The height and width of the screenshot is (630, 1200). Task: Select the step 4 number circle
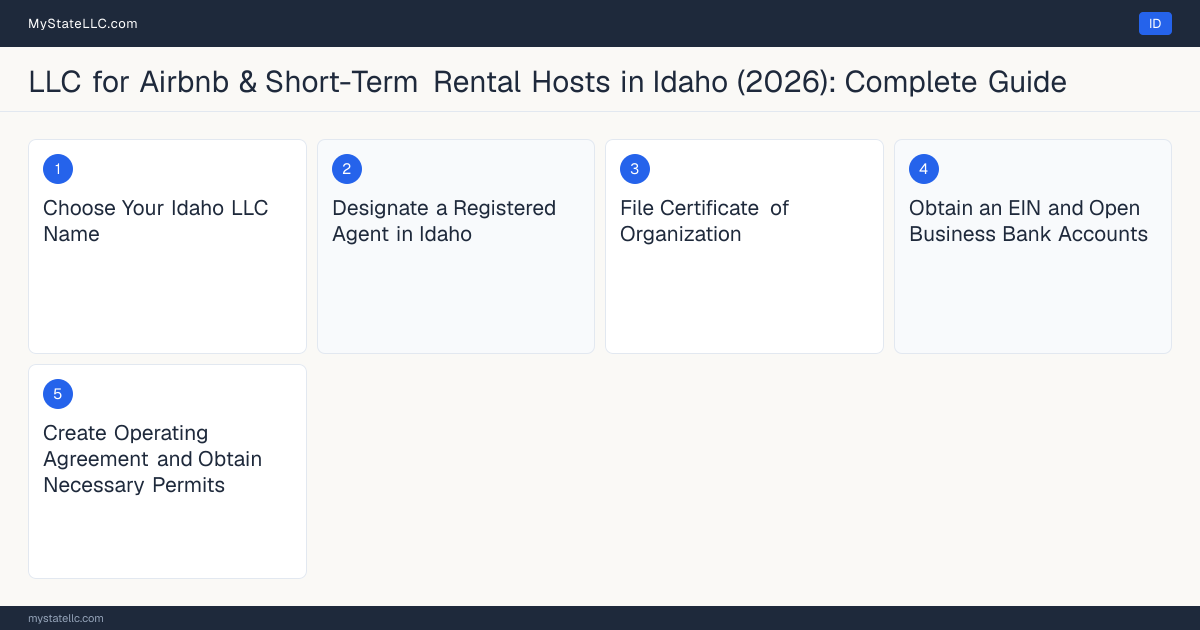coord(924,169)
